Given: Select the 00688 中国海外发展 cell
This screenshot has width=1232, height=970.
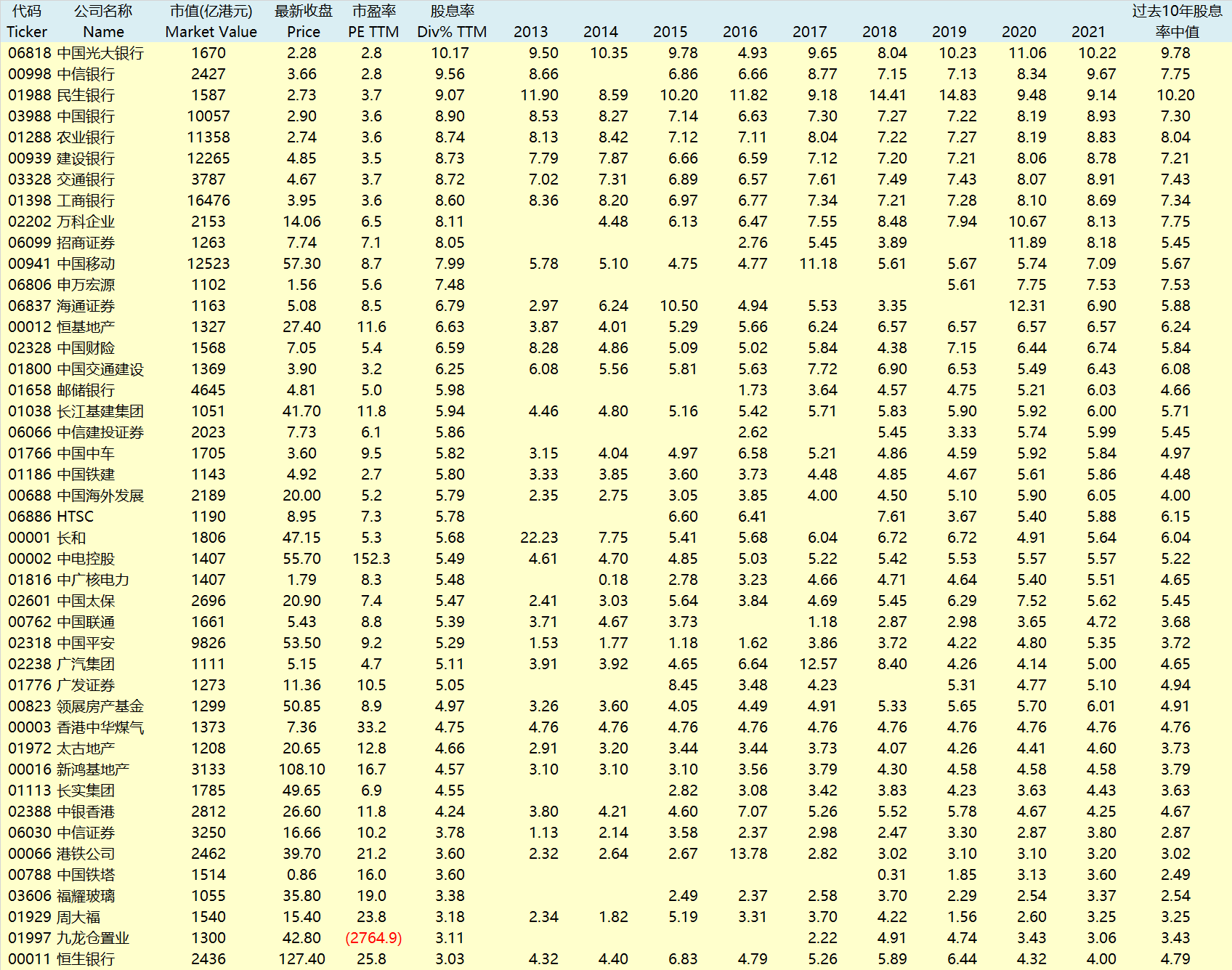Looking at the screenshot, I should point(76,496).
